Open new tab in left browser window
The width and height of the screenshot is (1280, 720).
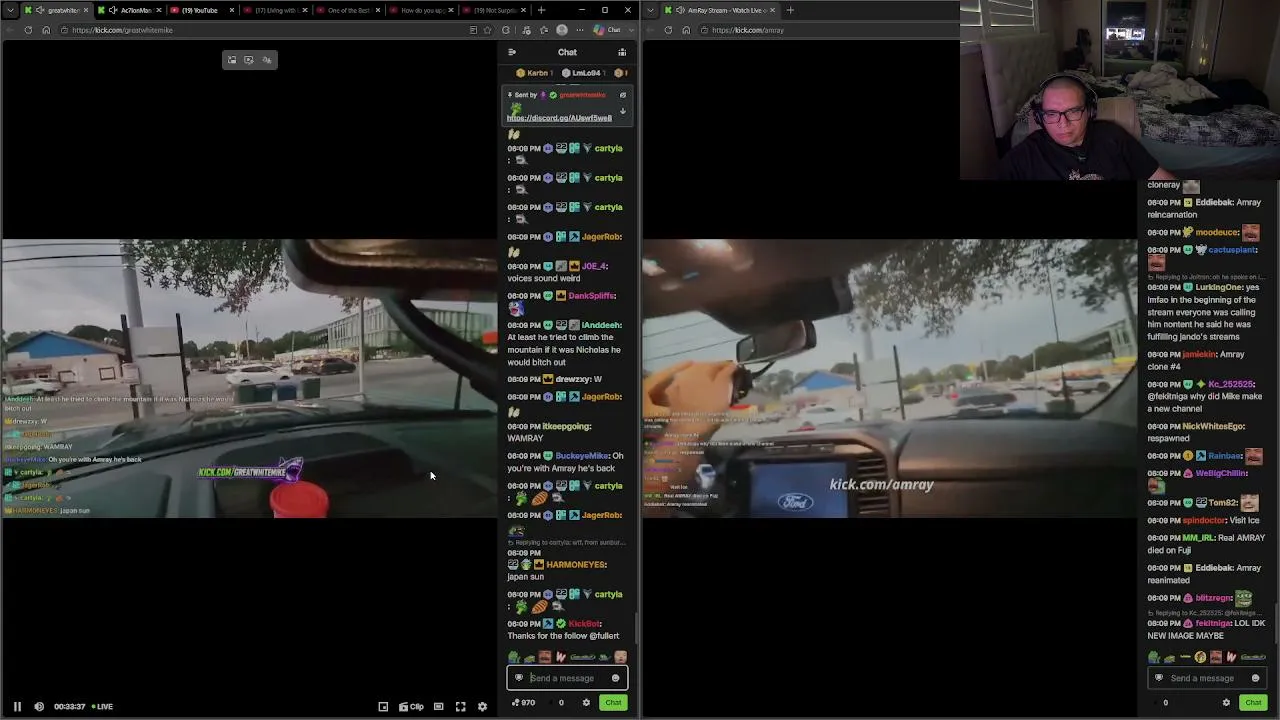coord(541,10)
